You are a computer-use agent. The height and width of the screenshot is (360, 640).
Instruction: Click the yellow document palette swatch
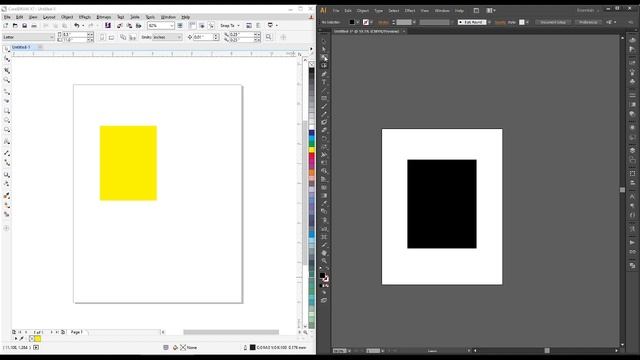pos(38,339)
